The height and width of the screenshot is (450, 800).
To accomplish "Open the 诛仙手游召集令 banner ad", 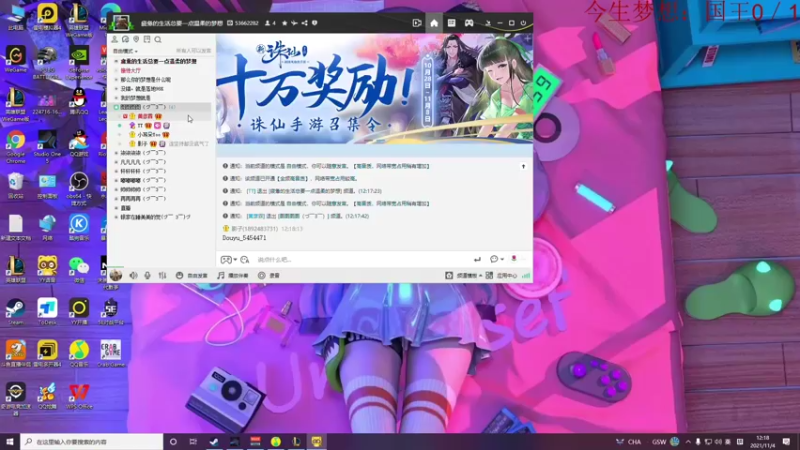I will pos(374,89).
